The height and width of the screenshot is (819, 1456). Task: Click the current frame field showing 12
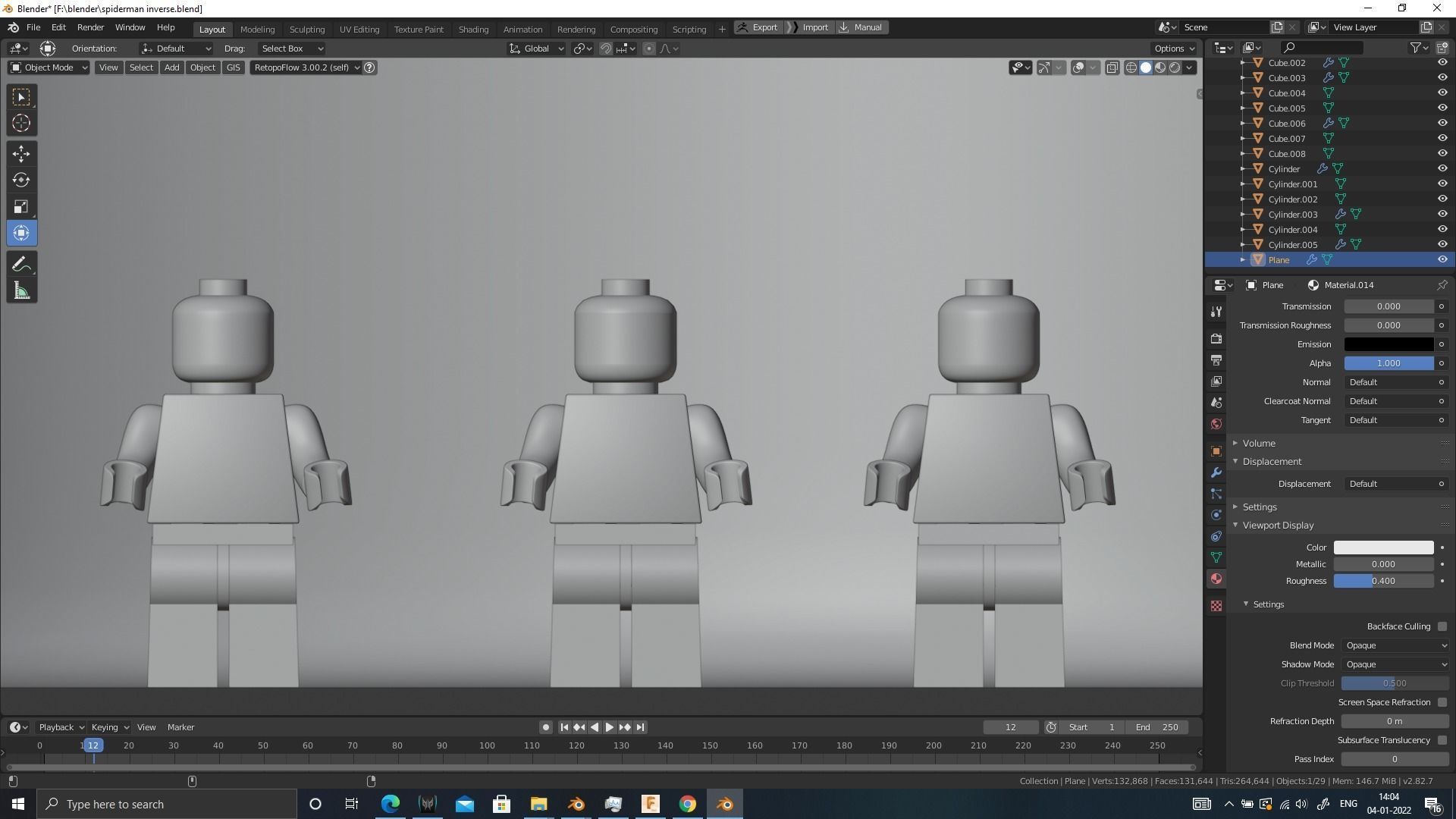[x=1010, y=727]
